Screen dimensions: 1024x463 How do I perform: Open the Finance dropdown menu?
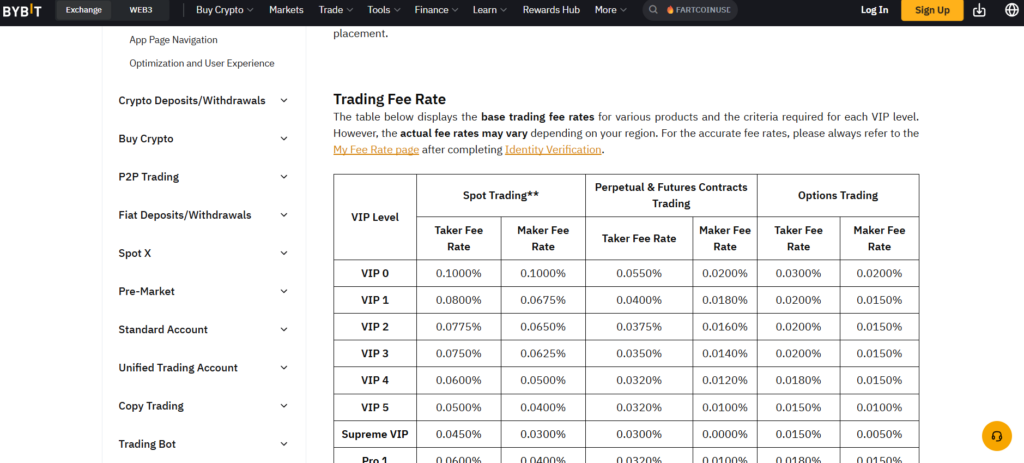point(436,10)
